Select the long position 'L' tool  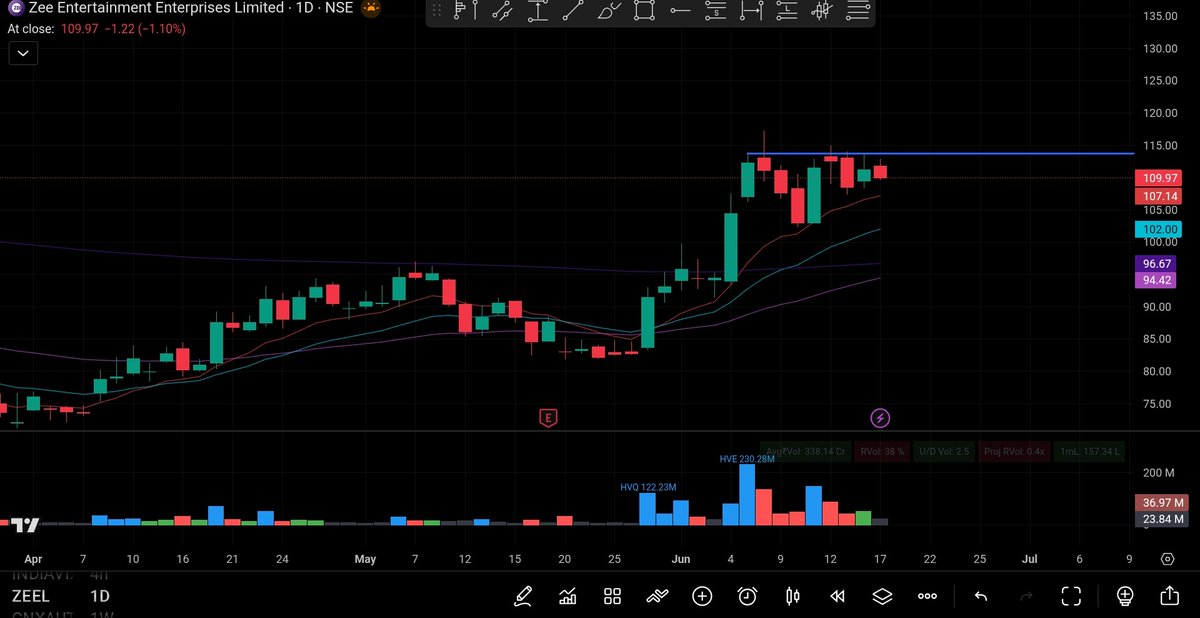pos(788,12)
